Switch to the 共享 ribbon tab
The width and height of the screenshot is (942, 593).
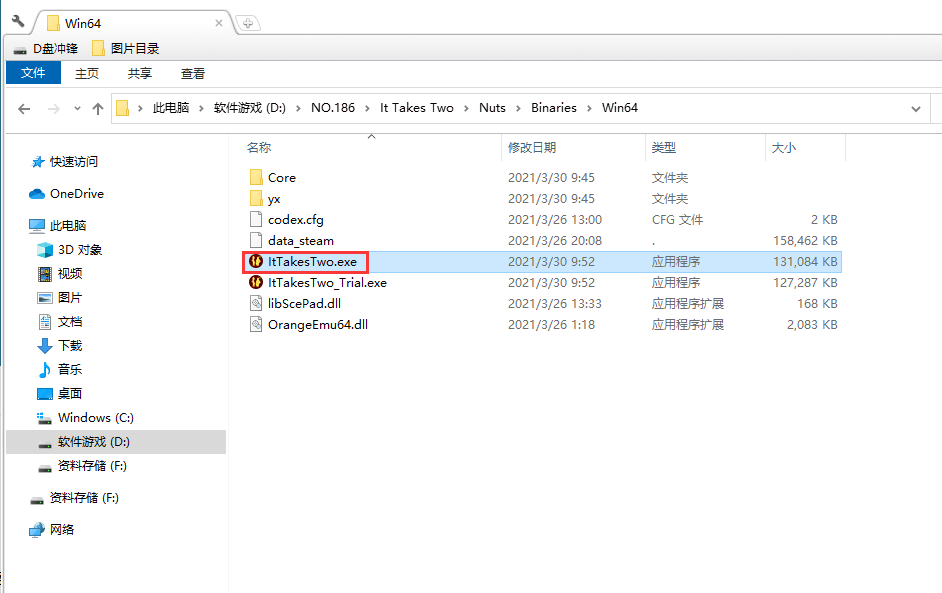[x=139, y=73]
